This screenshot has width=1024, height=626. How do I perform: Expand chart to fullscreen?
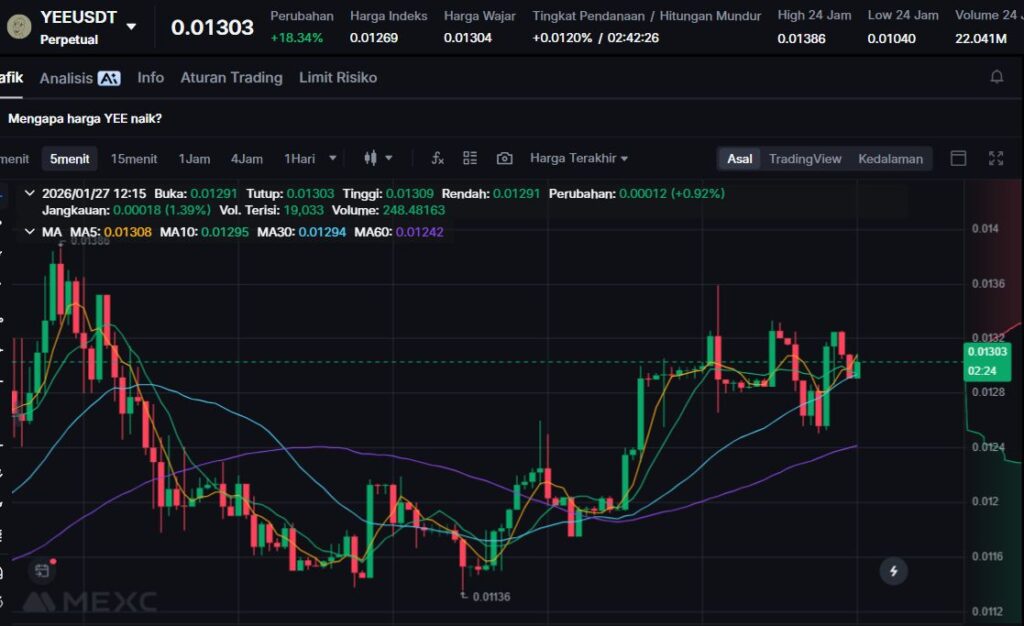[x=995, y=158]
